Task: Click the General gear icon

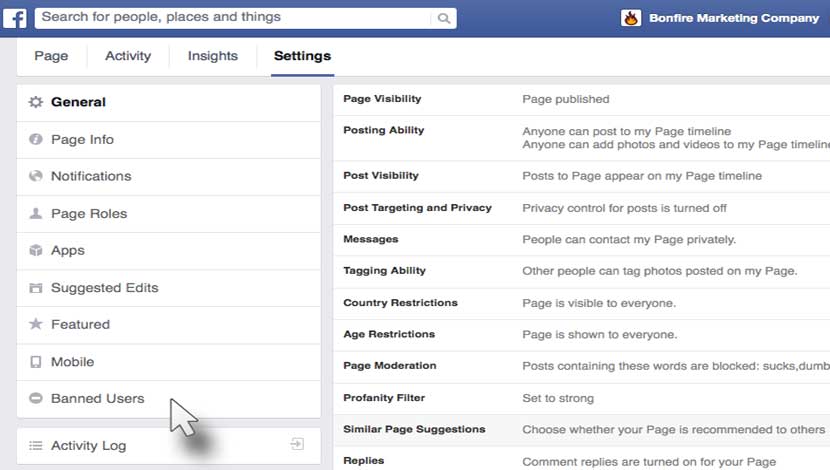Action: click(36, 102)
